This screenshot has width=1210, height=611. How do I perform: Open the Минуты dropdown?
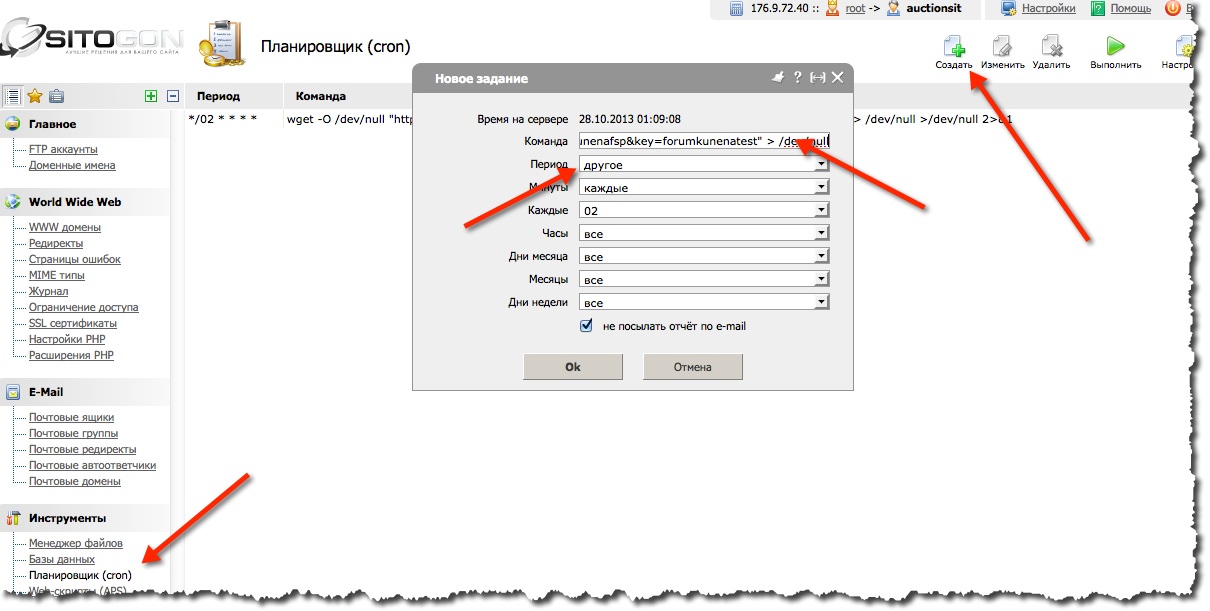(x=704, y=188)
